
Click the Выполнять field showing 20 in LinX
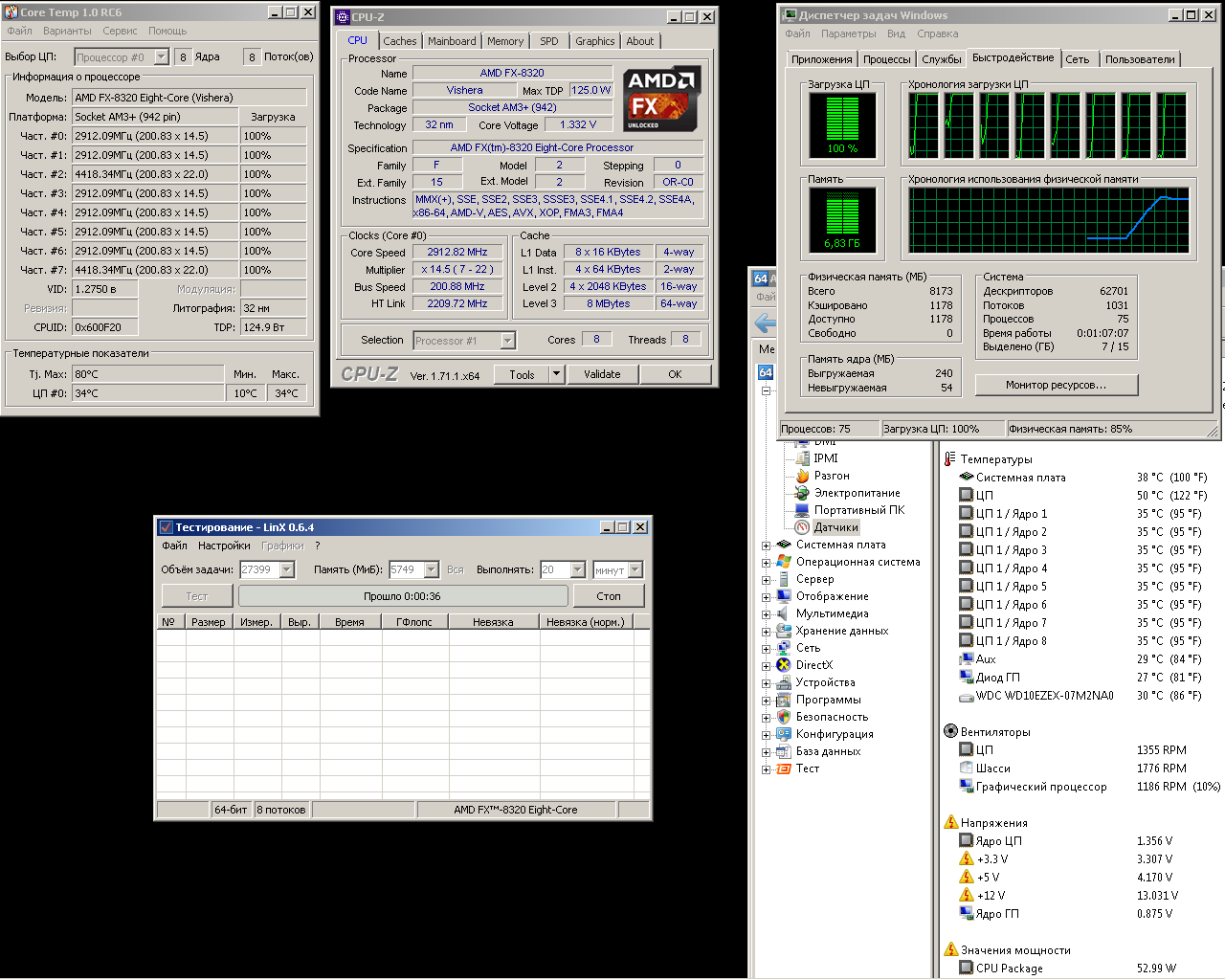pos(555,570)
